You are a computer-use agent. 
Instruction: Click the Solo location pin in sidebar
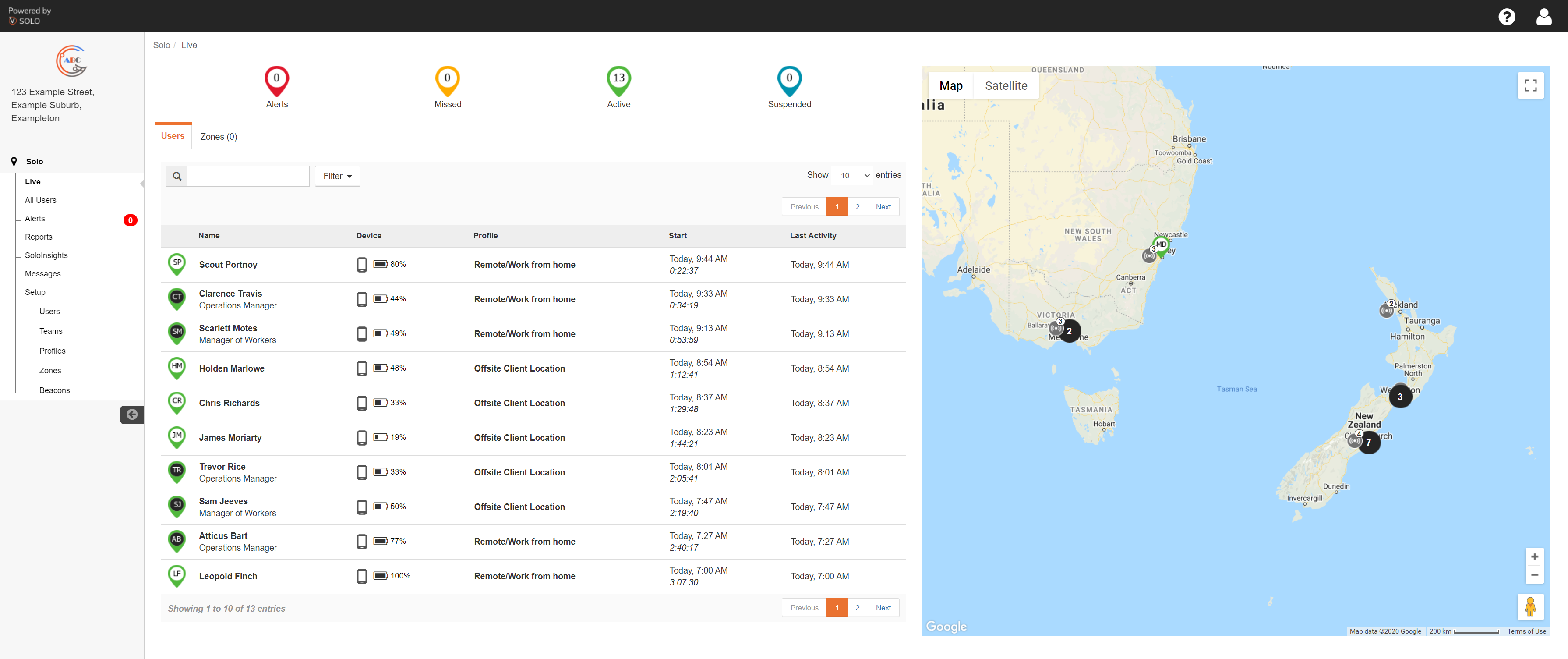(x=14, y=161)
